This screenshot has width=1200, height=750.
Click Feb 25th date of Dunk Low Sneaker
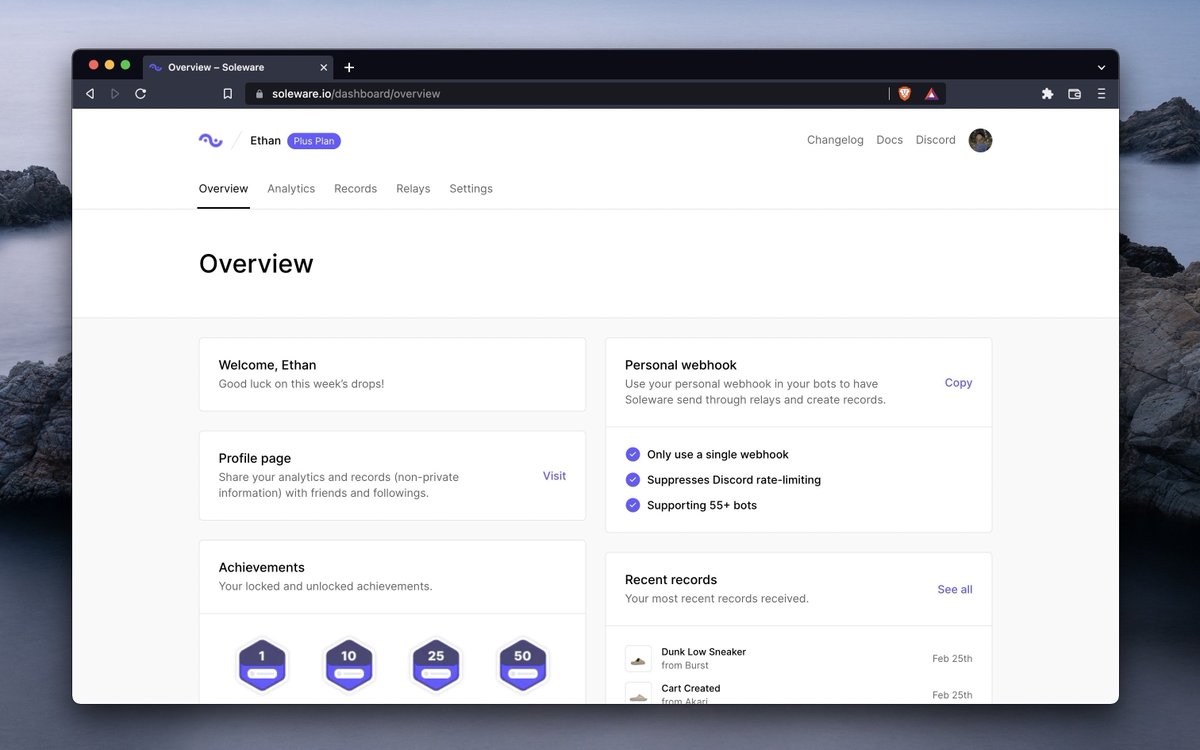click(x=952, y=659)
